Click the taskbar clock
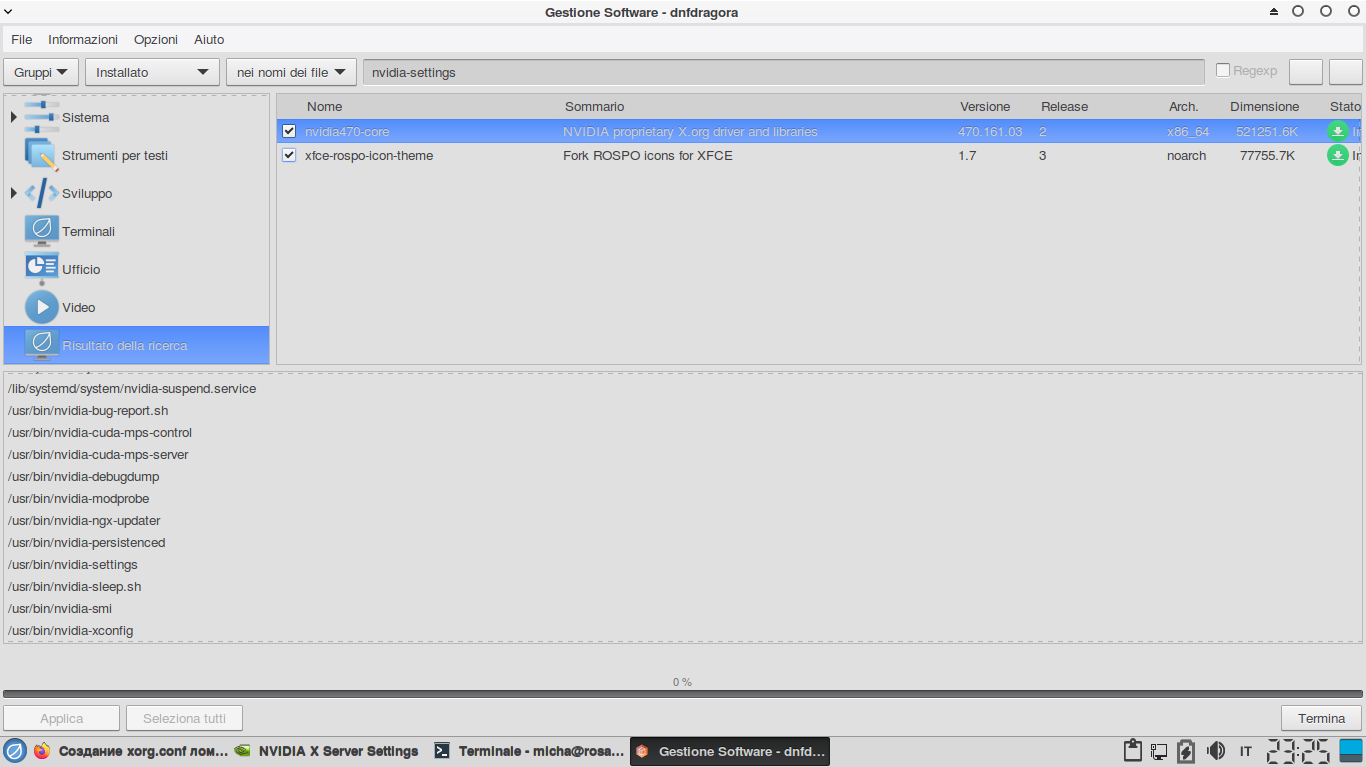 pyautogui.click(x=1298, y=751)
